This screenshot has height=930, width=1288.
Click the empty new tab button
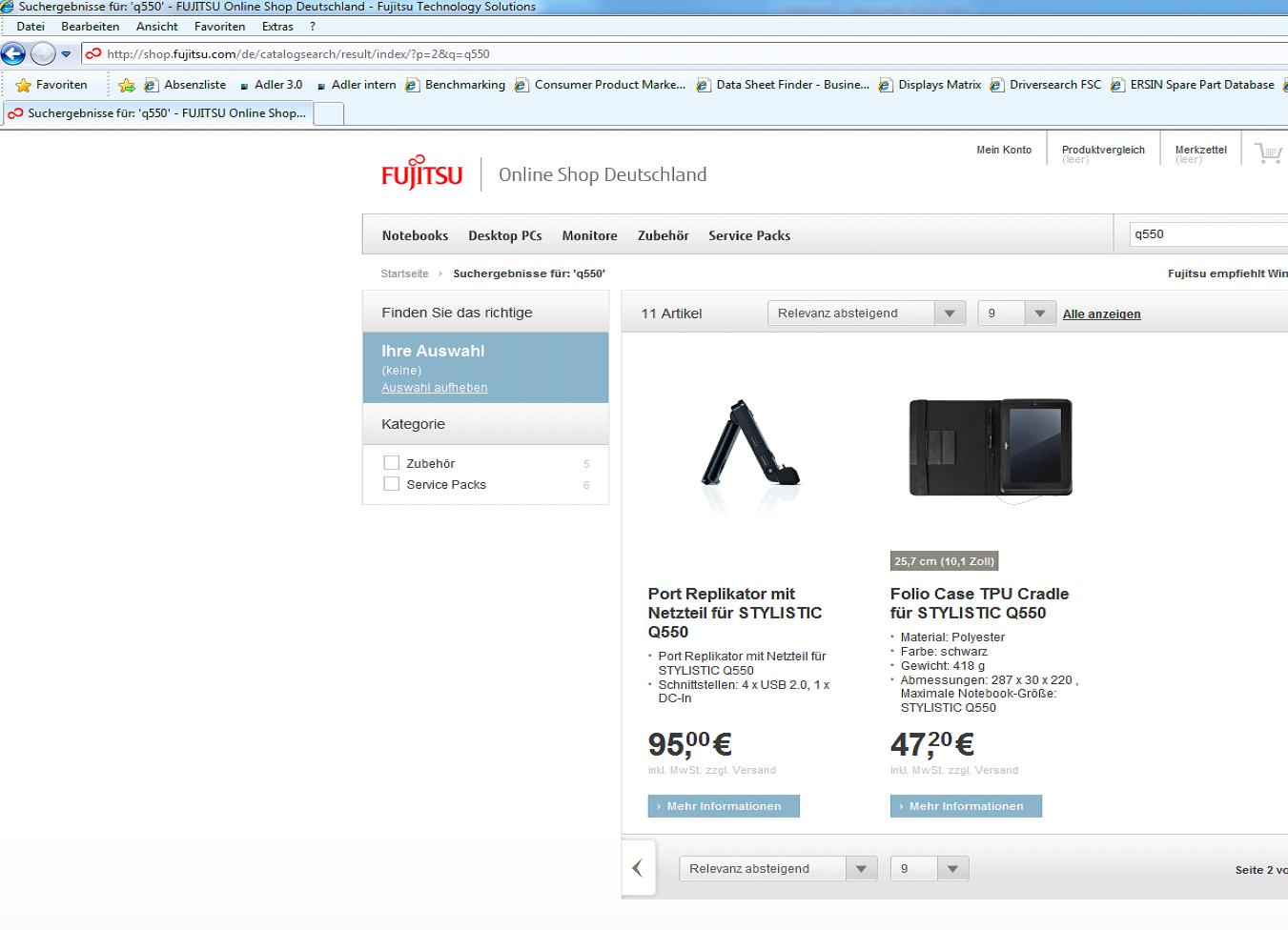click(x=328, y=114)
